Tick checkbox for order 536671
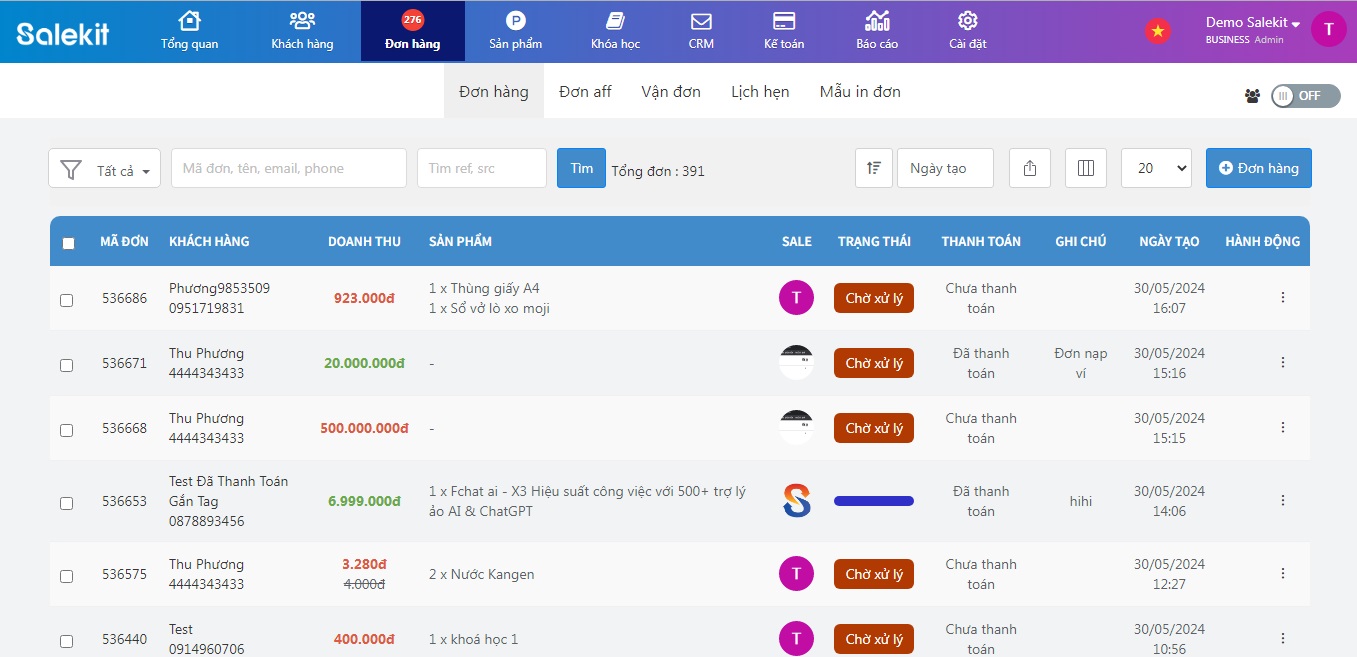The width and height of the screenshot is (1357, 657). [x=67, y=365]
